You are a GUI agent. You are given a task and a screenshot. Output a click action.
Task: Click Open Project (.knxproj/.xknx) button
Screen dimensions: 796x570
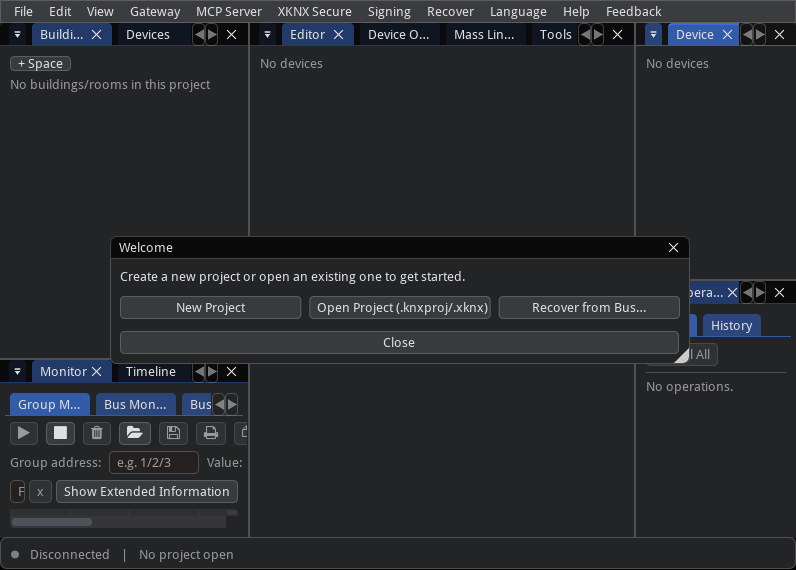click(400, 308)
